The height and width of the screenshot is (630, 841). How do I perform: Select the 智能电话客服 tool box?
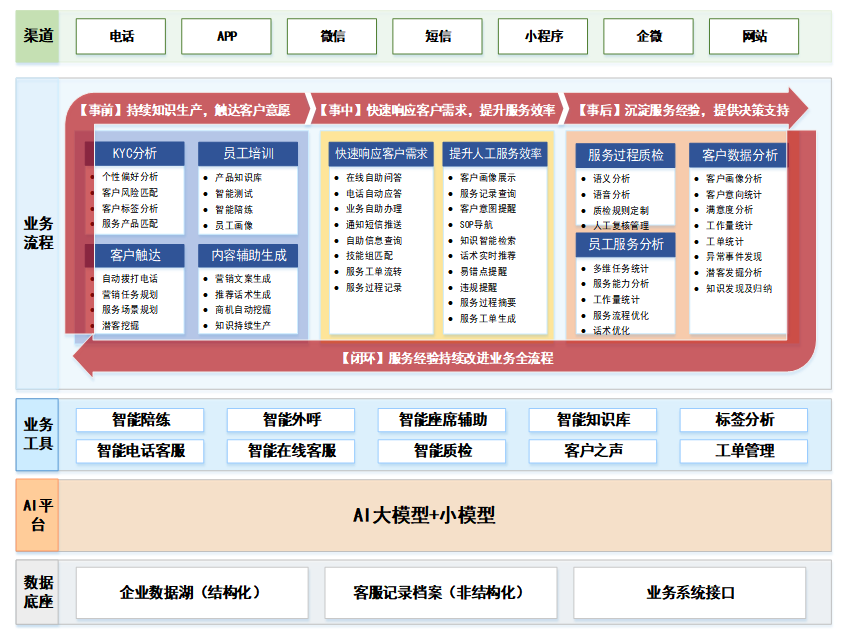pos(140,451)
